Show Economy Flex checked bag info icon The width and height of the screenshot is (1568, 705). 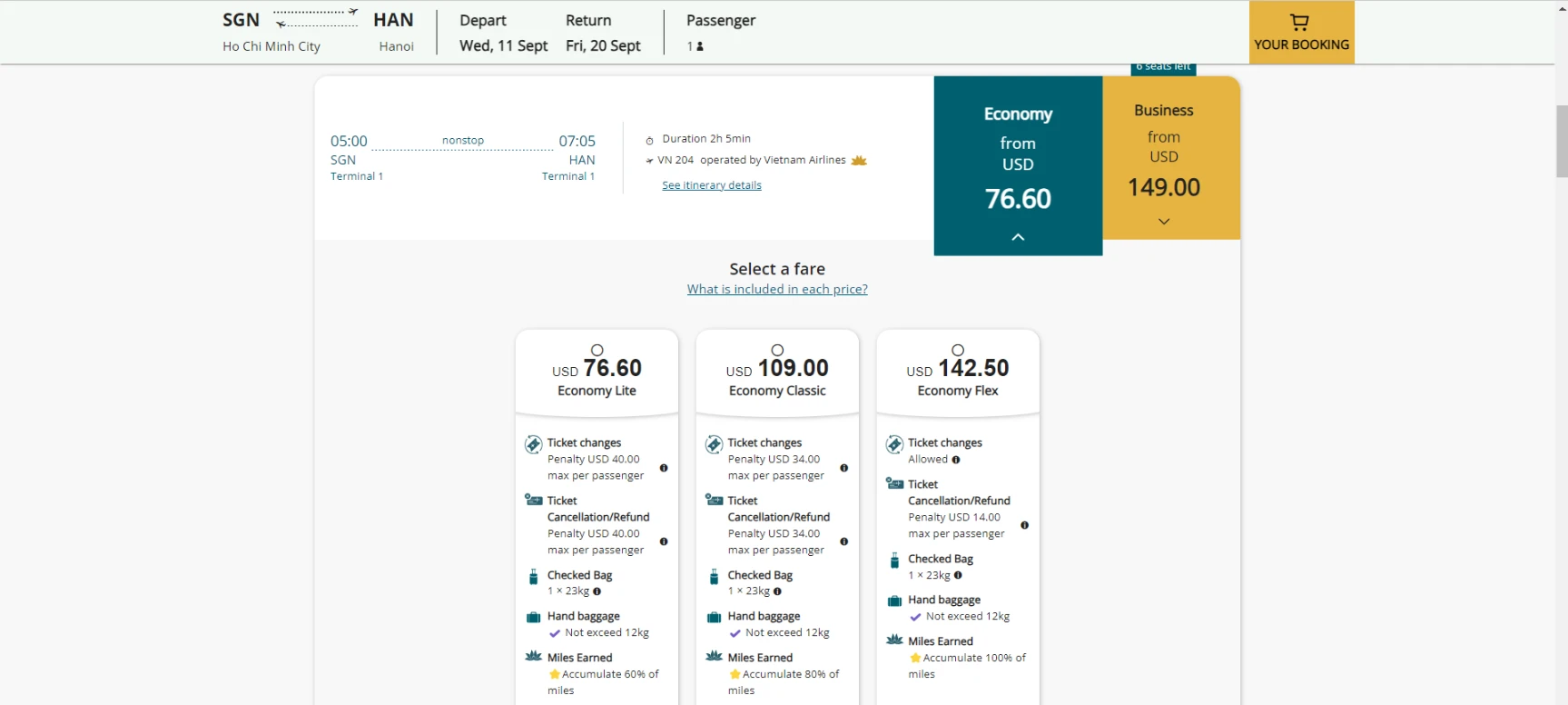(x=958, y=575)
